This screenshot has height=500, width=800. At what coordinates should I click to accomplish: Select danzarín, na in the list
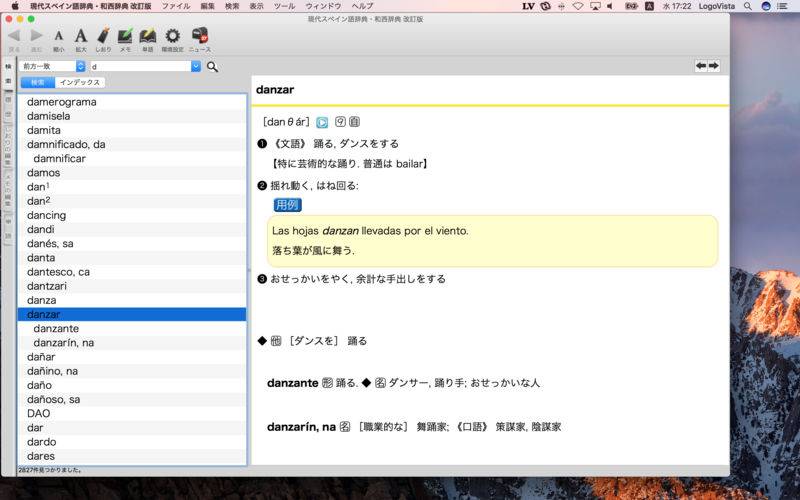[x=132, y=343]
